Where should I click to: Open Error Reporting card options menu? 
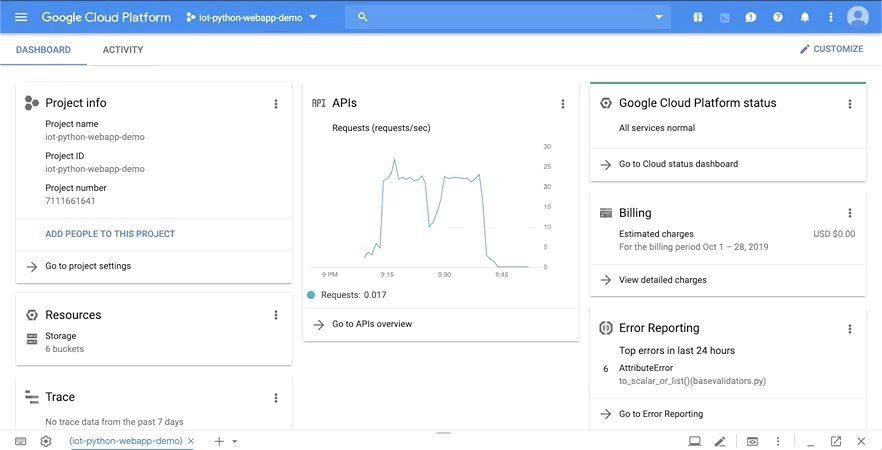pos(849,328)
